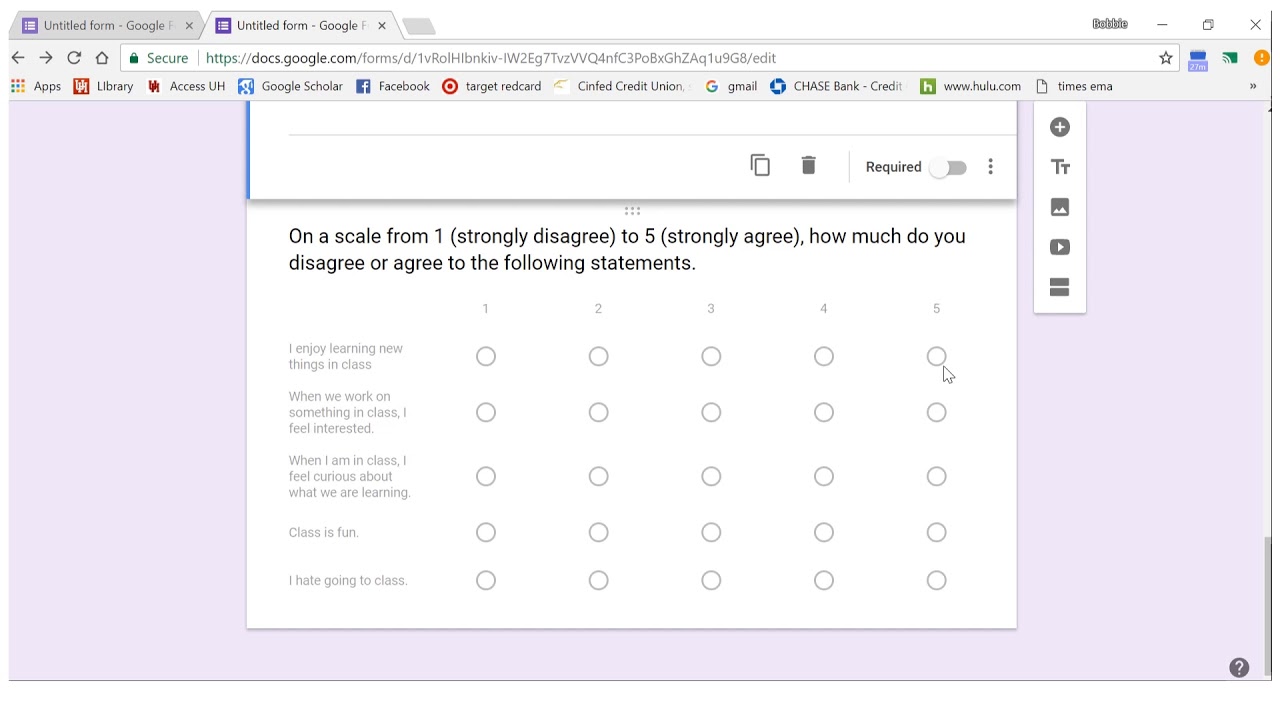1280x720 pixels.
Task: Duplicate the question with the copy icon
Action: (760, 166)
